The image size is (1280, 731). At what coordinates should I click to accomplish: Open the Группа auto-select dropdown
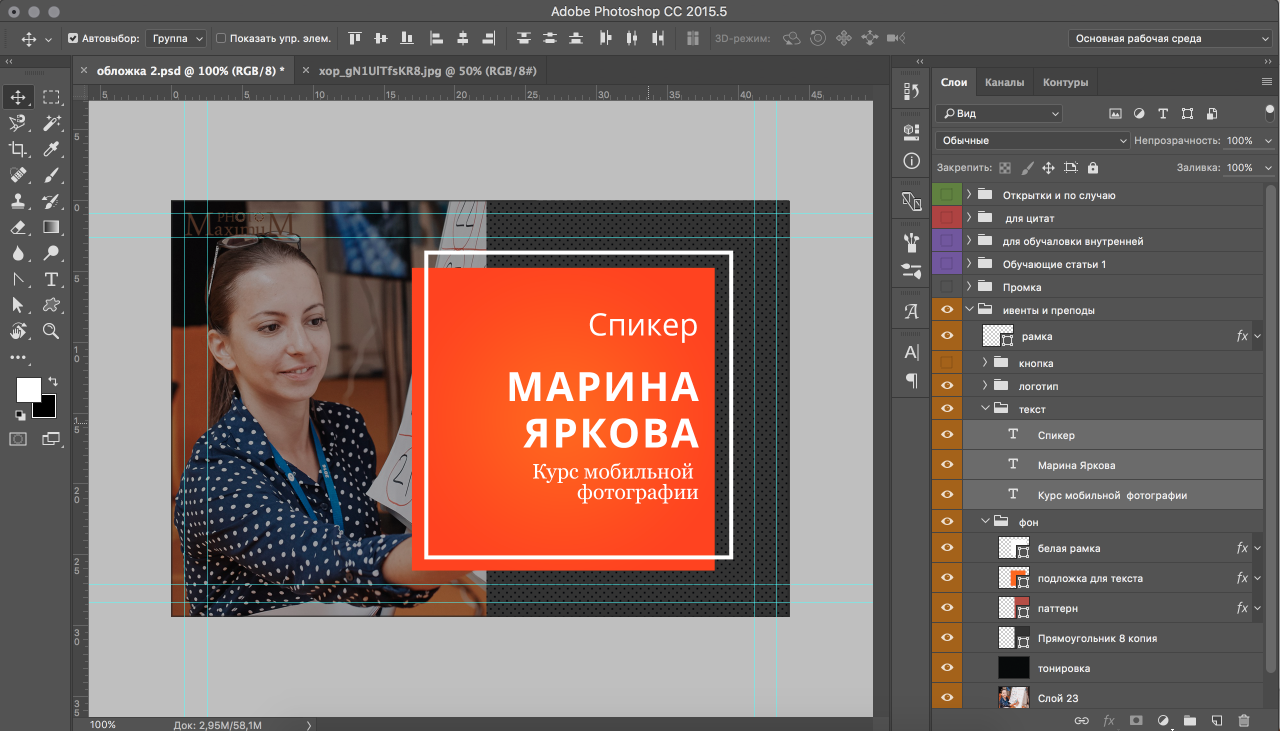(x=176, y=39)
